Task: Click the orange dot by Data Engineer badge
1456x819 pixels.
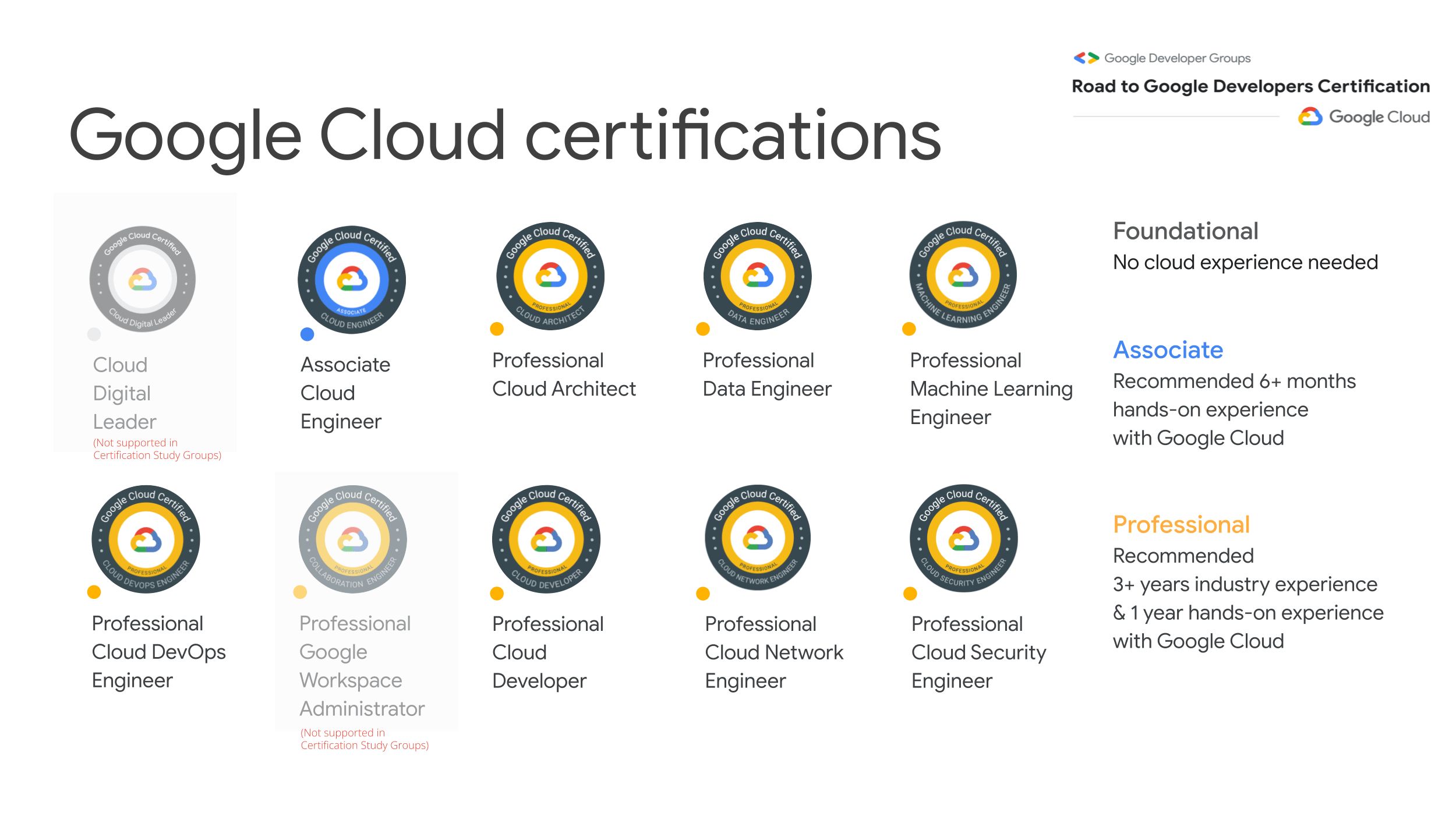Action: (x=703, y=329)
